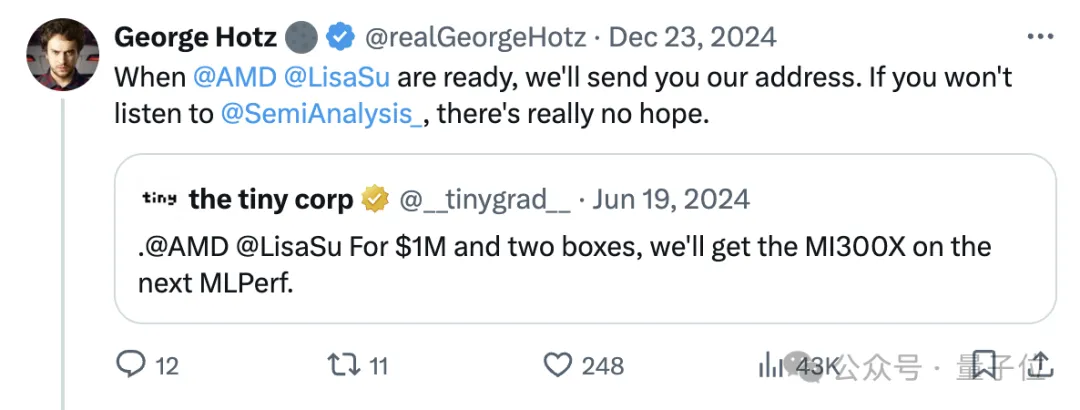Click the gold verified badge of the tiny corp
The height and width of the screenshot is (410, 1080).
tap(375, 199)
